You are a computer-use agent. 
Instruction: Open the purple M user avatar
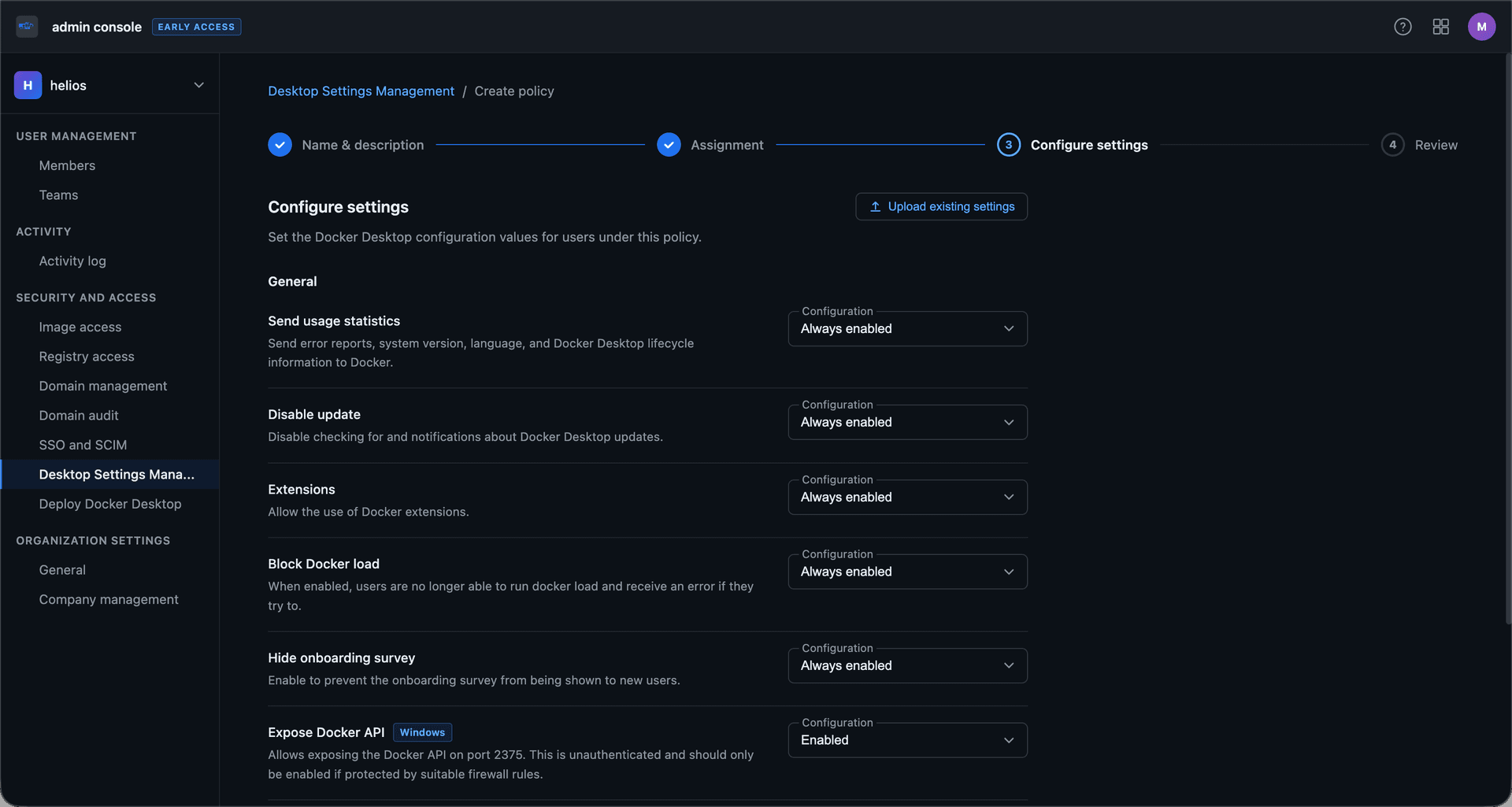1480,27
